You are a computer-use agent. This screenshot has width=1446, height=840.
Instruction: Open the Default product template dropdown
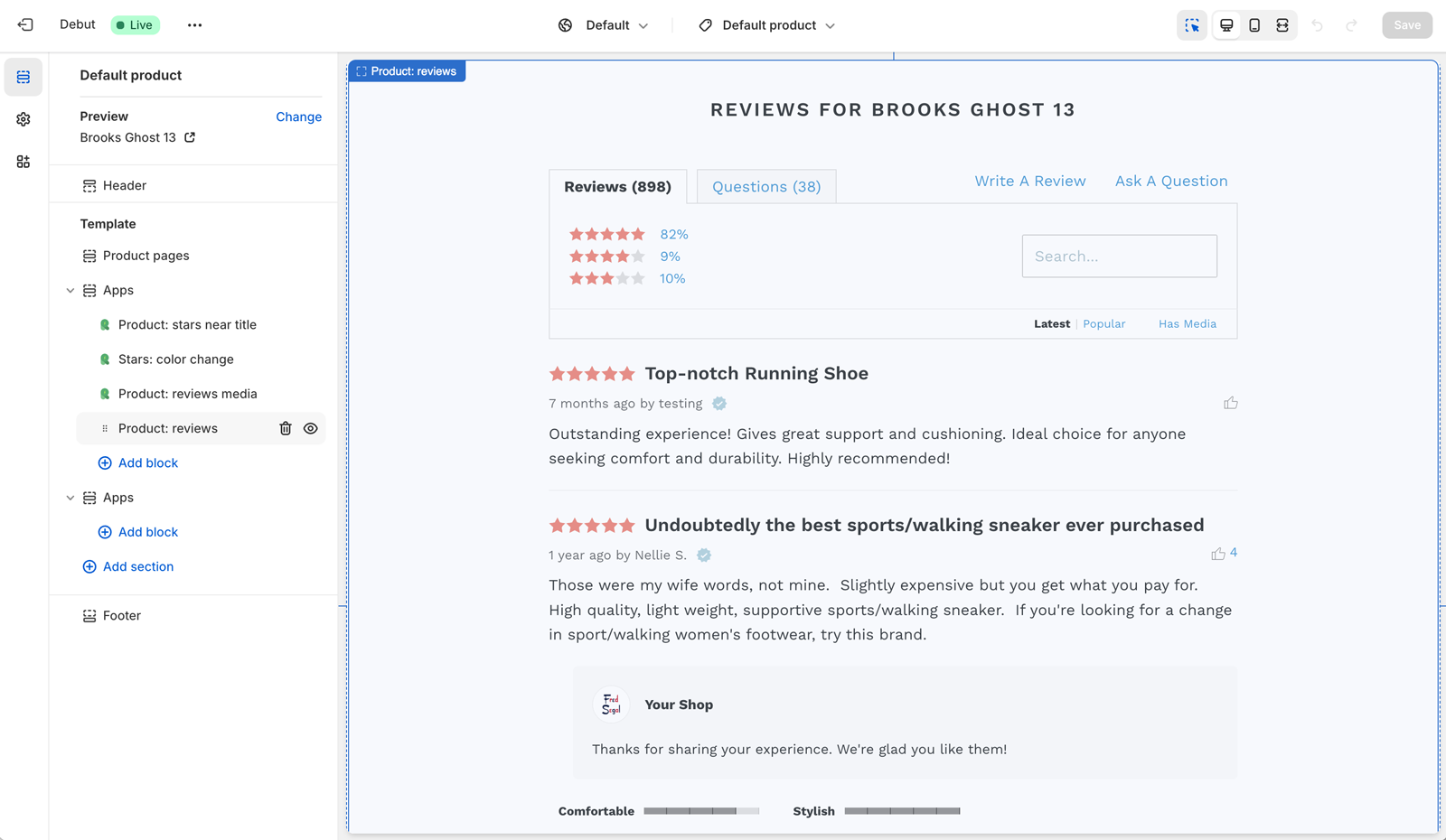pyautogui.click(x=767, y=25)
